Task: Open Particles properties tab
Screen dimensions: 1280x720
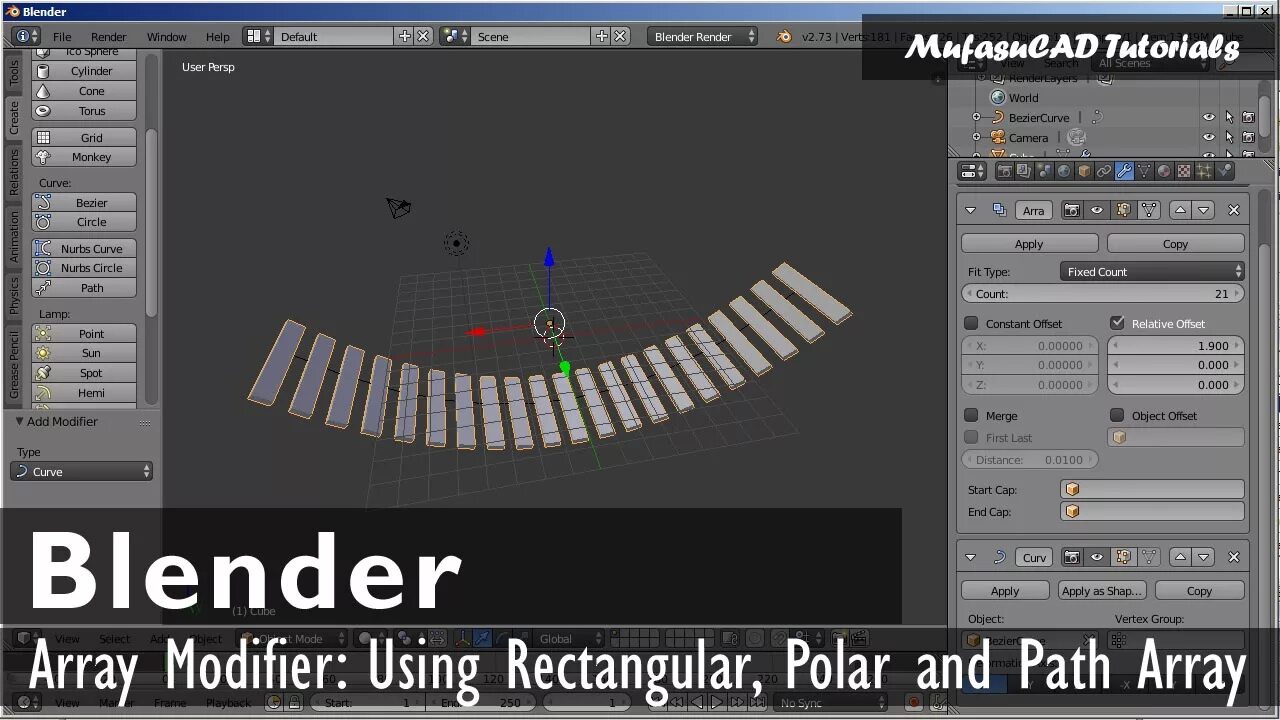Action: pyautogui.click(x=1204, y=171)
